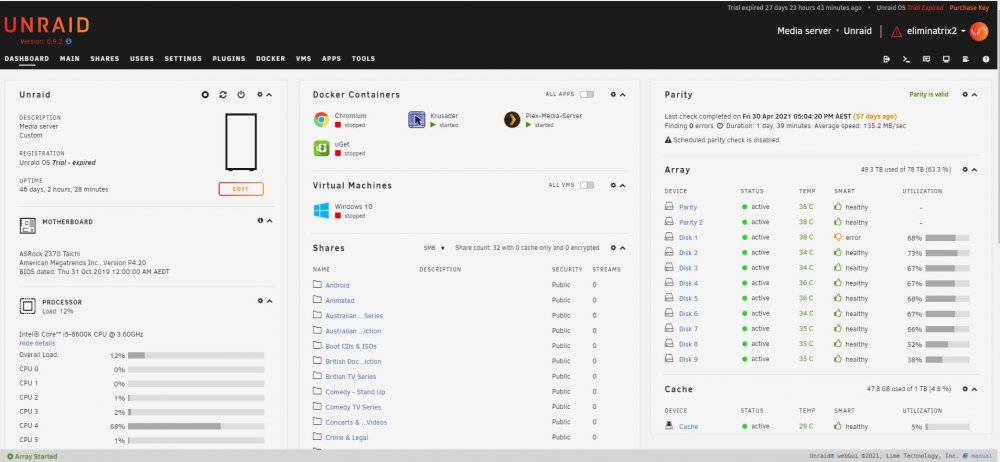The height and width of the screenshot is (462, 1000).
Task: Click the Disk 1 SMART error thumbs-down icon
Action: pos(838,237)
